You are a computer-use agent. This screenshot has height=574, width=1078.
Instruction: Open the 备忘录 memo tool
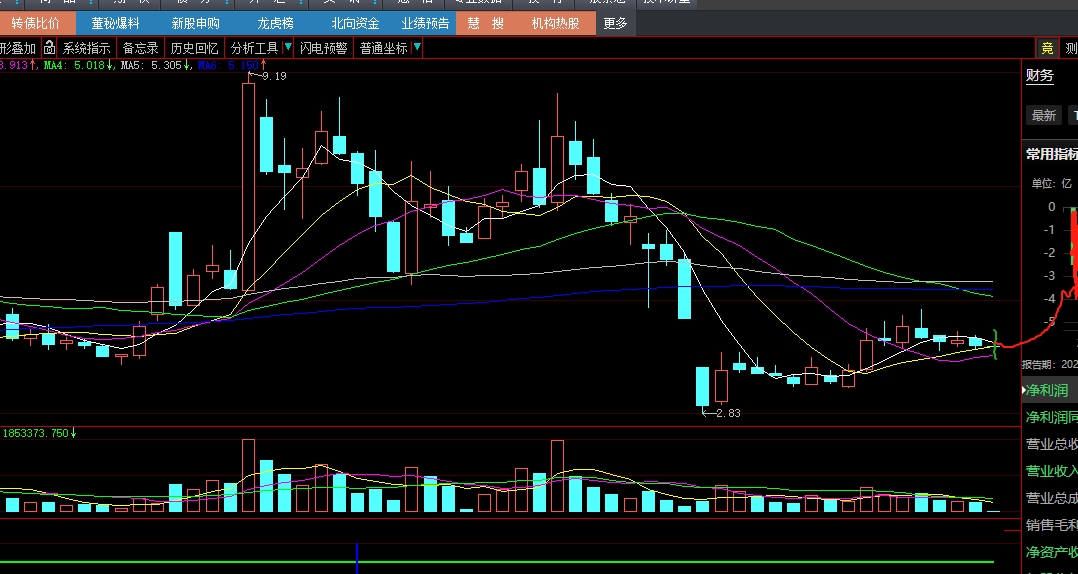141,48
